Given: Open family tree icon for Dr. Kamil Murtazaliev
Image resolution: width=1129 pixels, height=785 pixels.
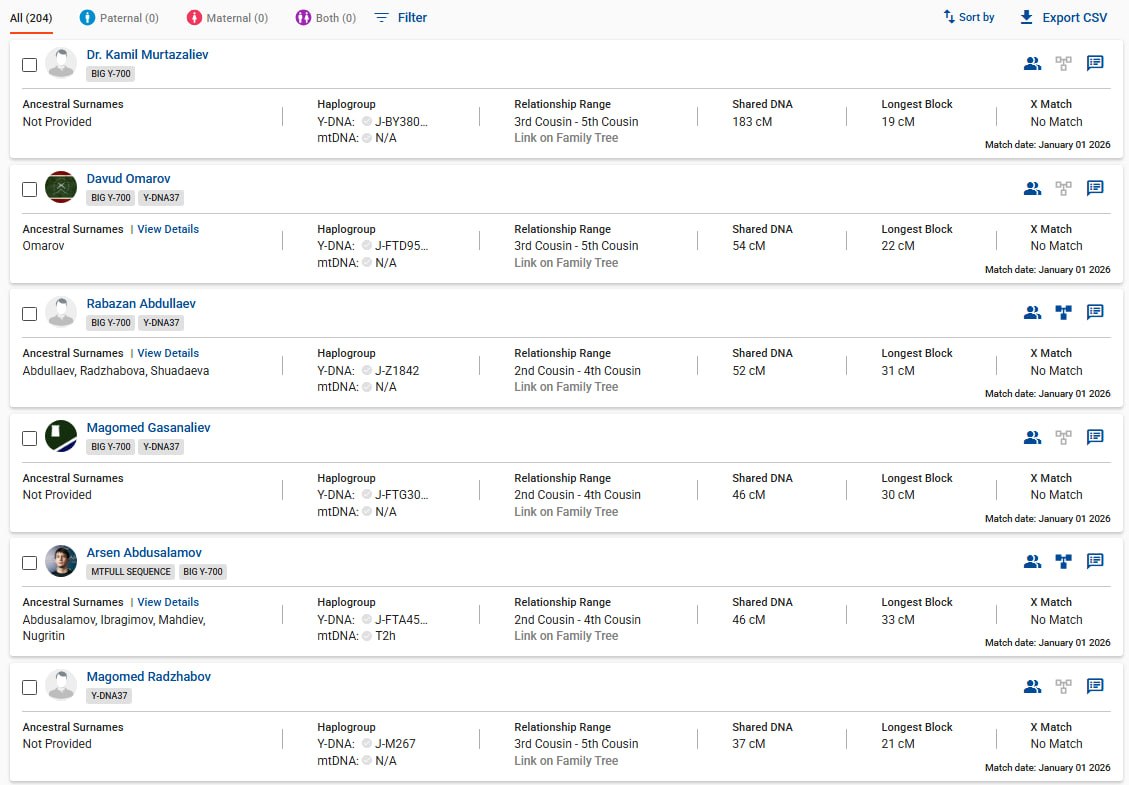Looking at the screenshot, I should (1063, 63).
